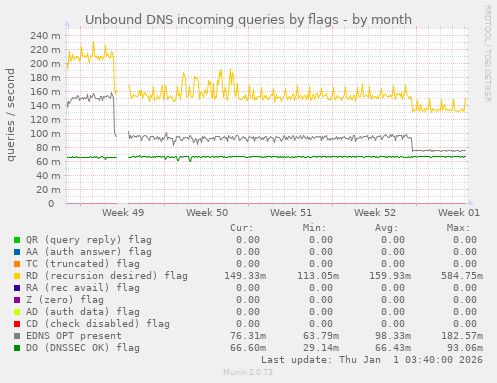Click the '200 m' y-axis label

45,64
